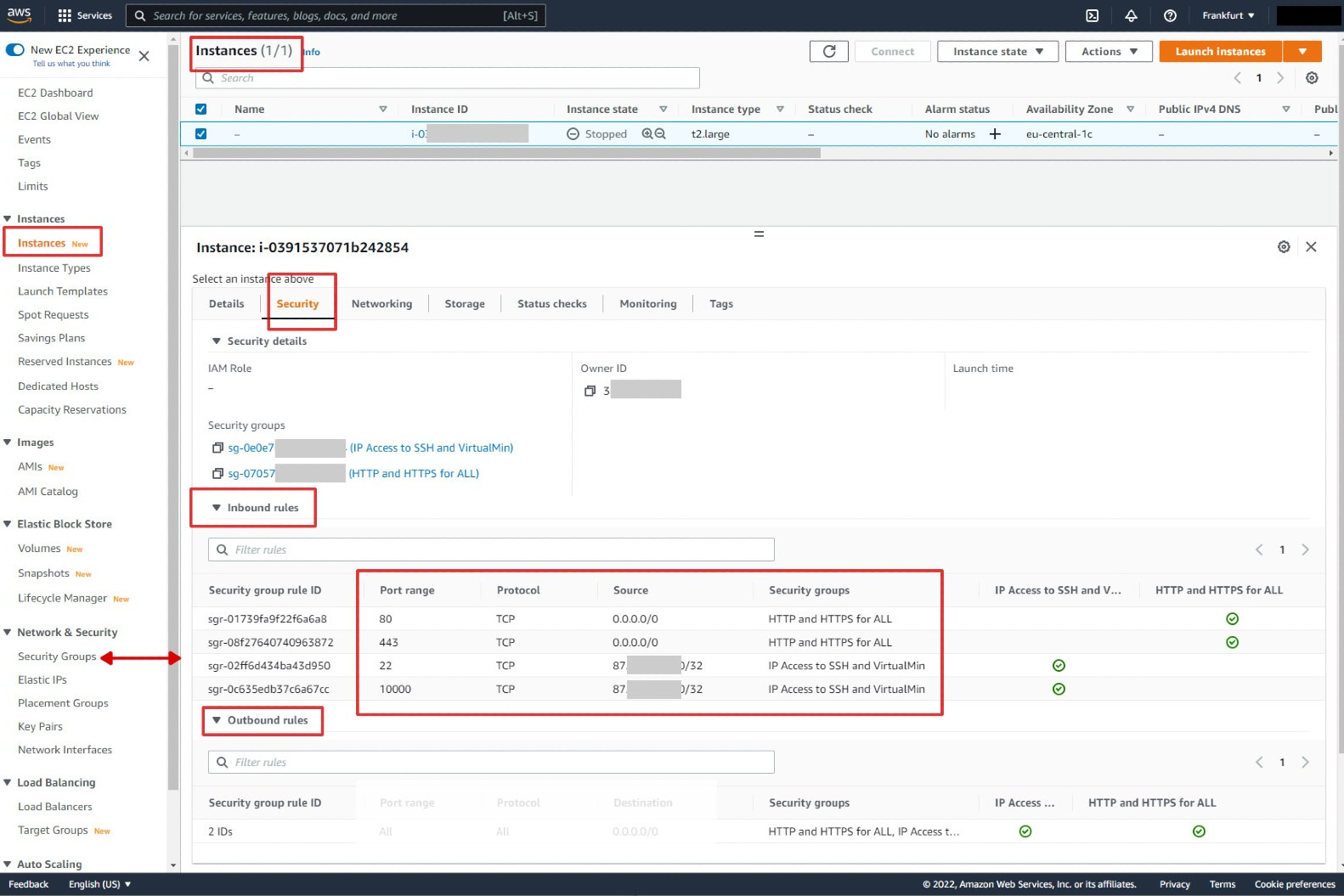
Task: Launch the CloudShell terminal icon
Action: click(x=1092, y=15)
